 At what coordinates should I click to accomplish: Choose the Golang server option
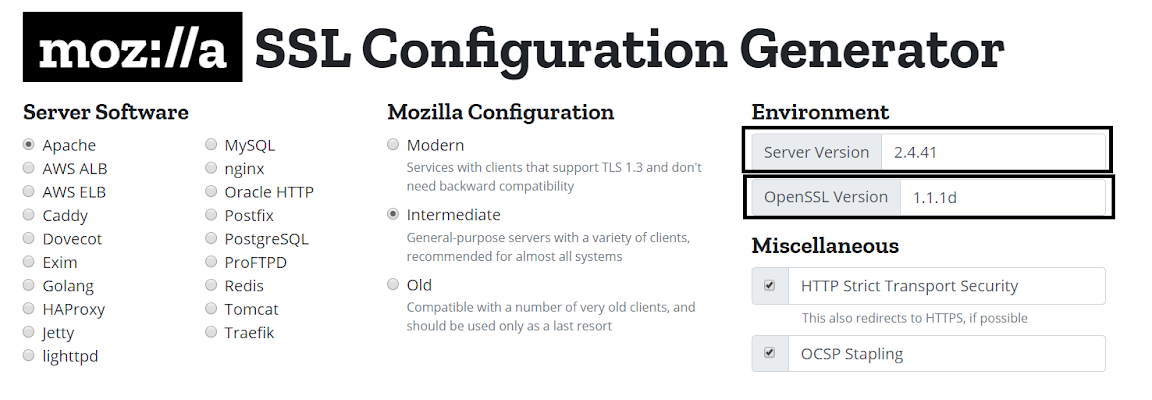pyautogui.click(x=29, y=286)
